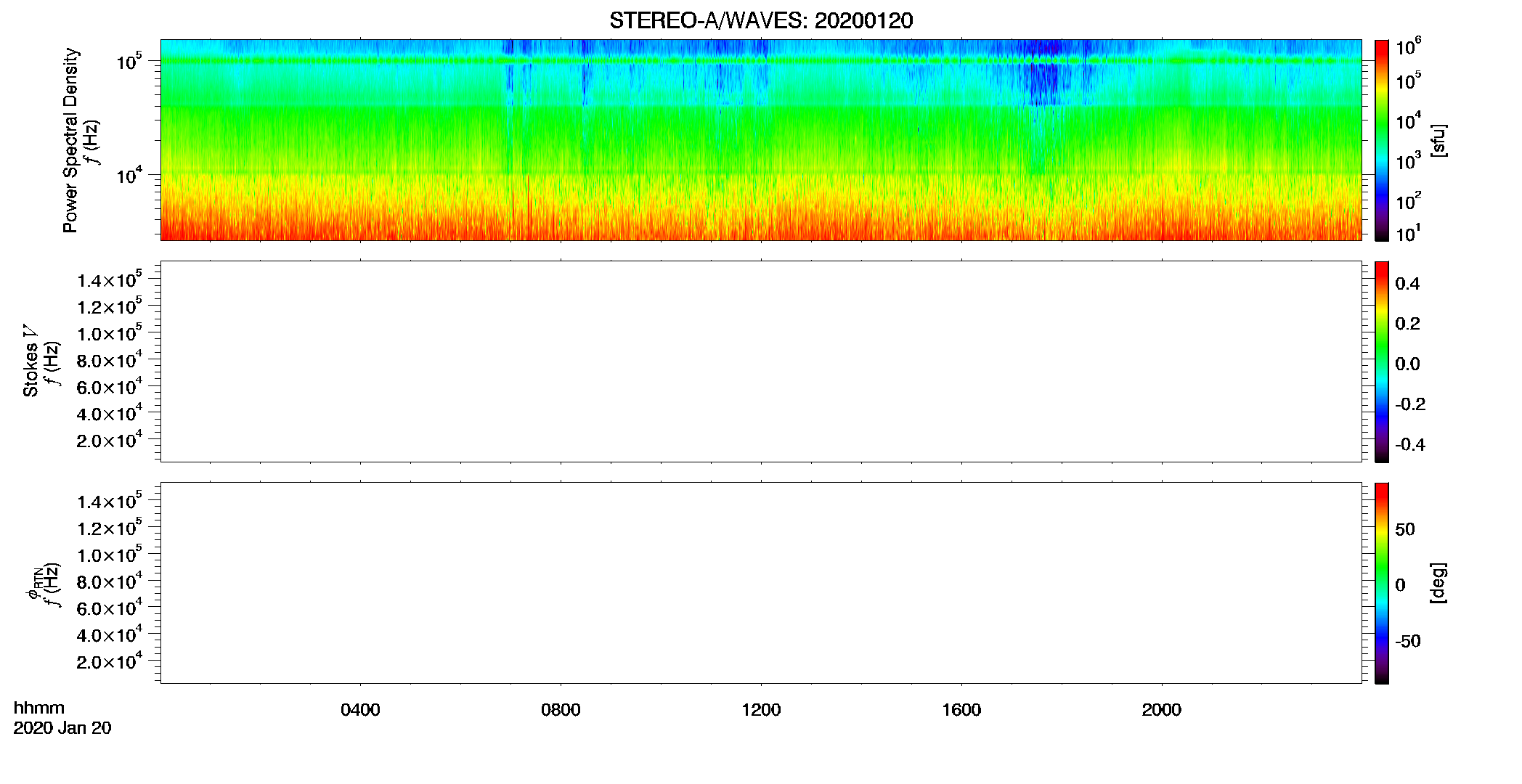The image size is (1522, 784).
Task: Click the [deg] unit label
Action: point(1438,583)
